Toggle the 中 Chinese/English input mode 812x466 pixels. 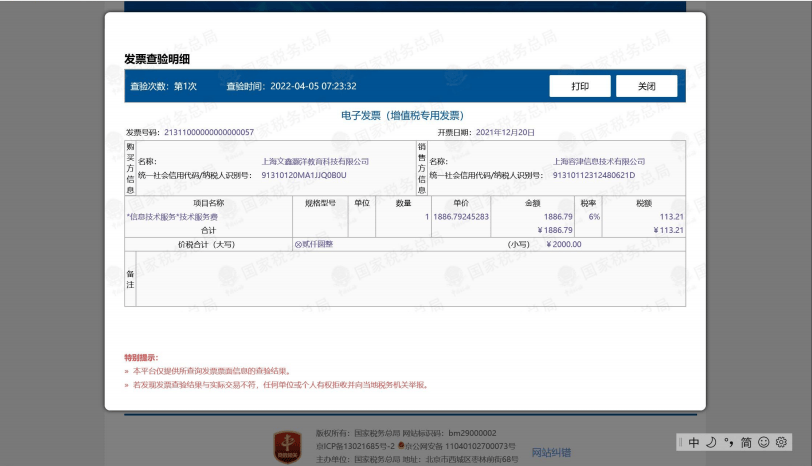pyautogui.click(x=694, y=442)
